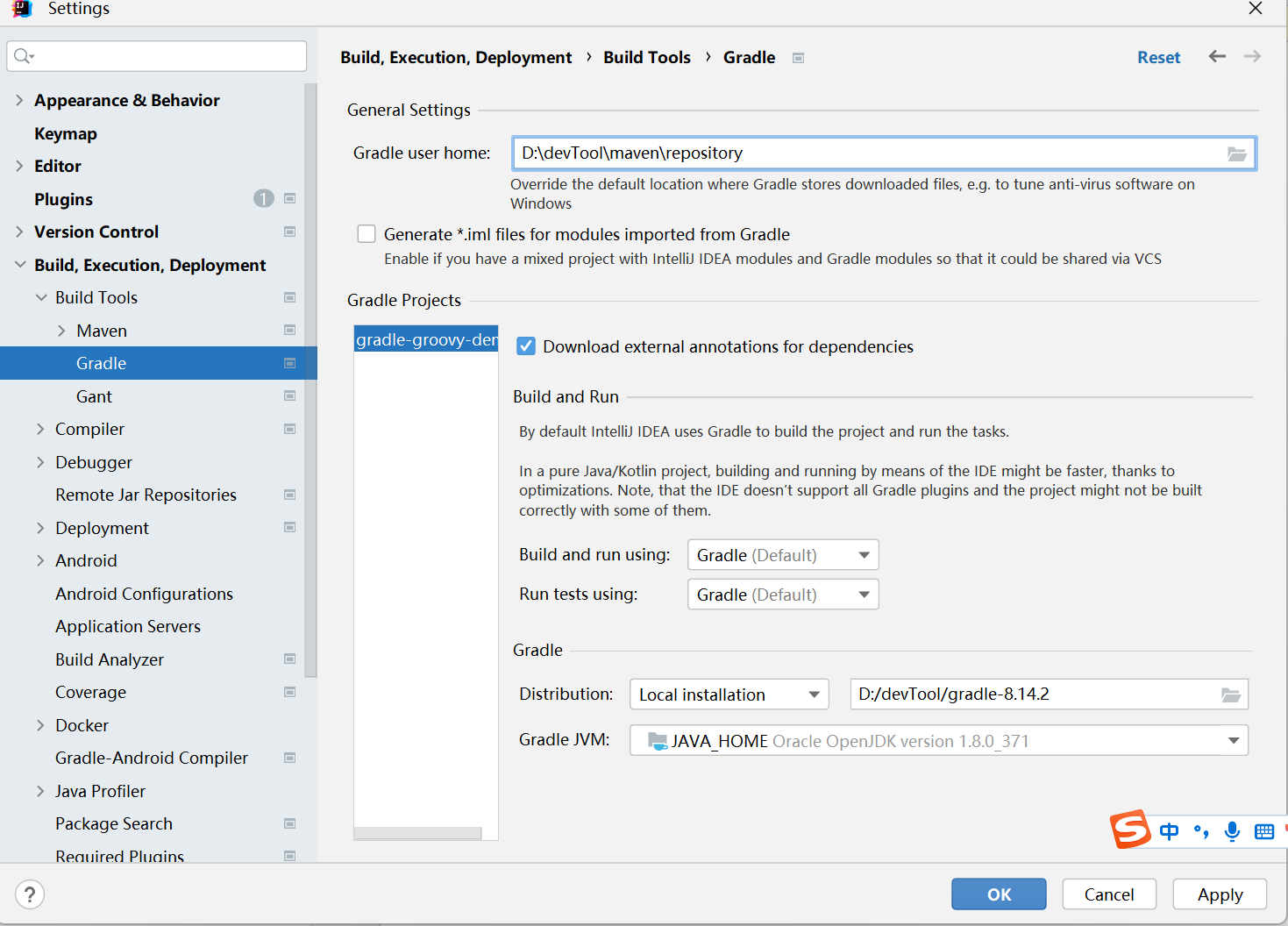Viewport: 1288px width, 926px height.
Task: Close the Settings dialog
Action: [1256, 9]
